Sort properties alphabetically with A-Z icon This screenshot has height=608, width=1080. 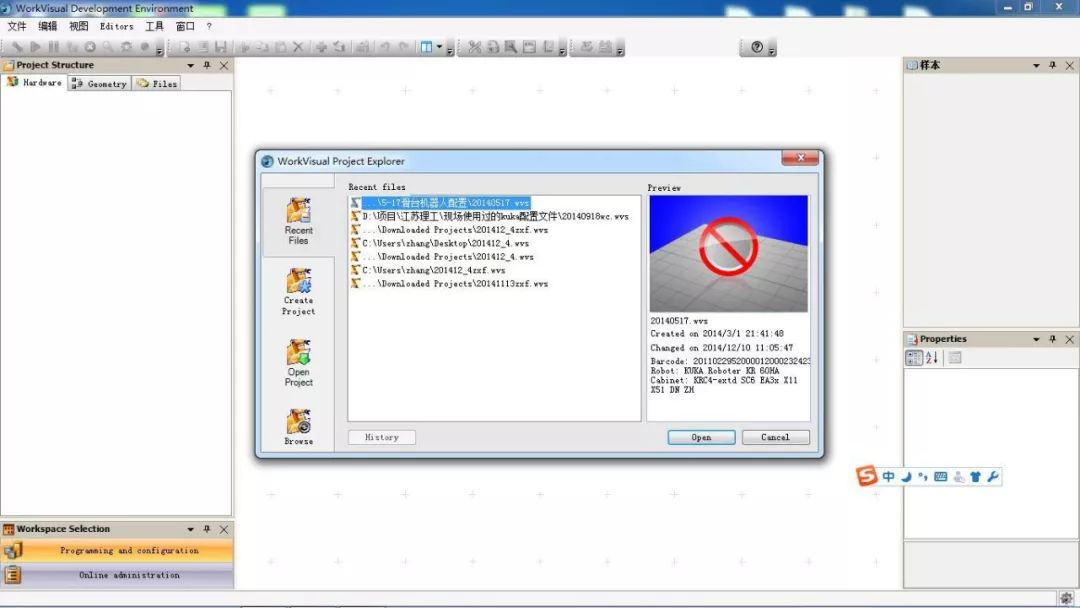pos(932,358)
